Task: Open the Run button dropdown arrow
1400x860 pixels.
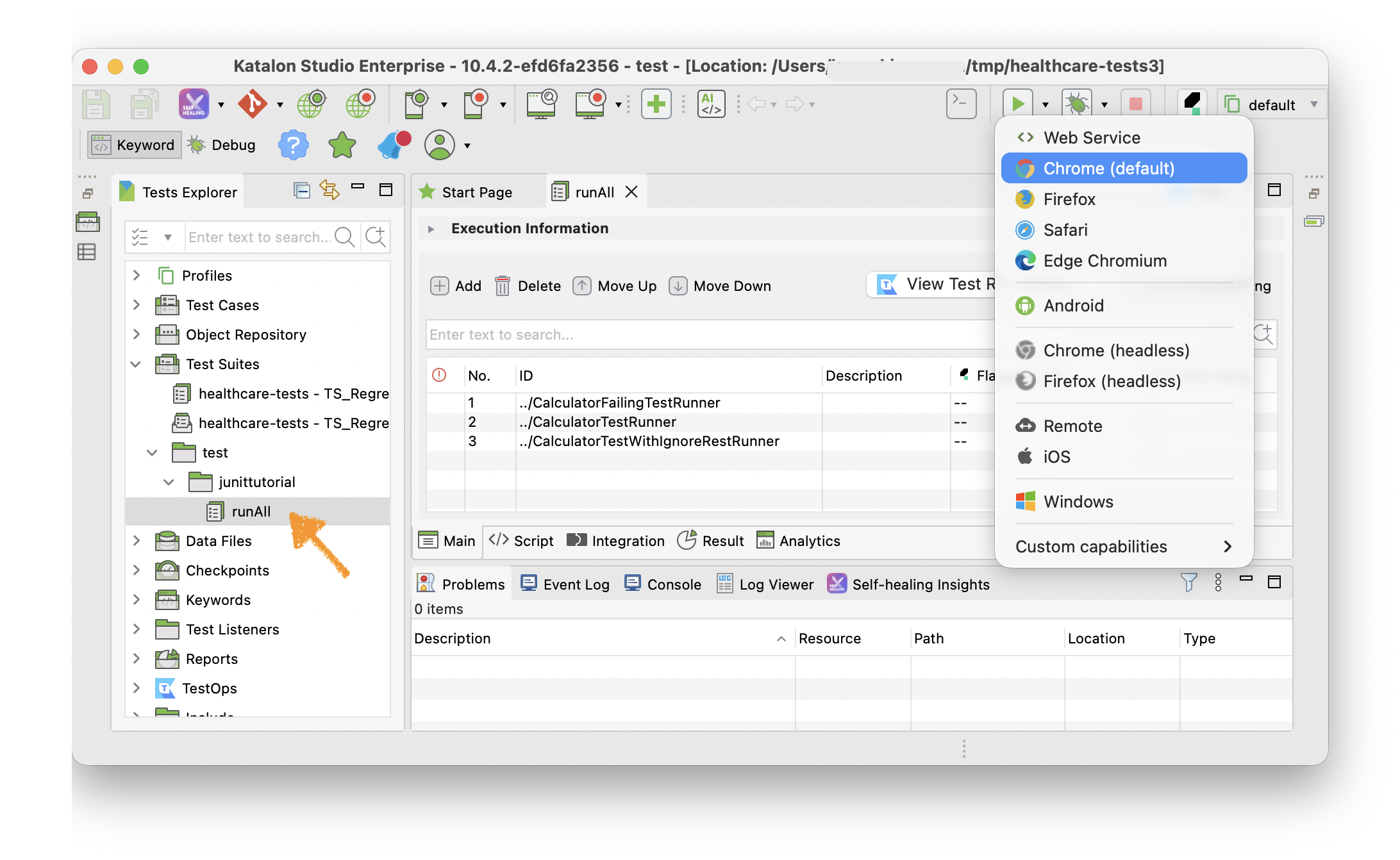Action: [x=1046, y=104]
